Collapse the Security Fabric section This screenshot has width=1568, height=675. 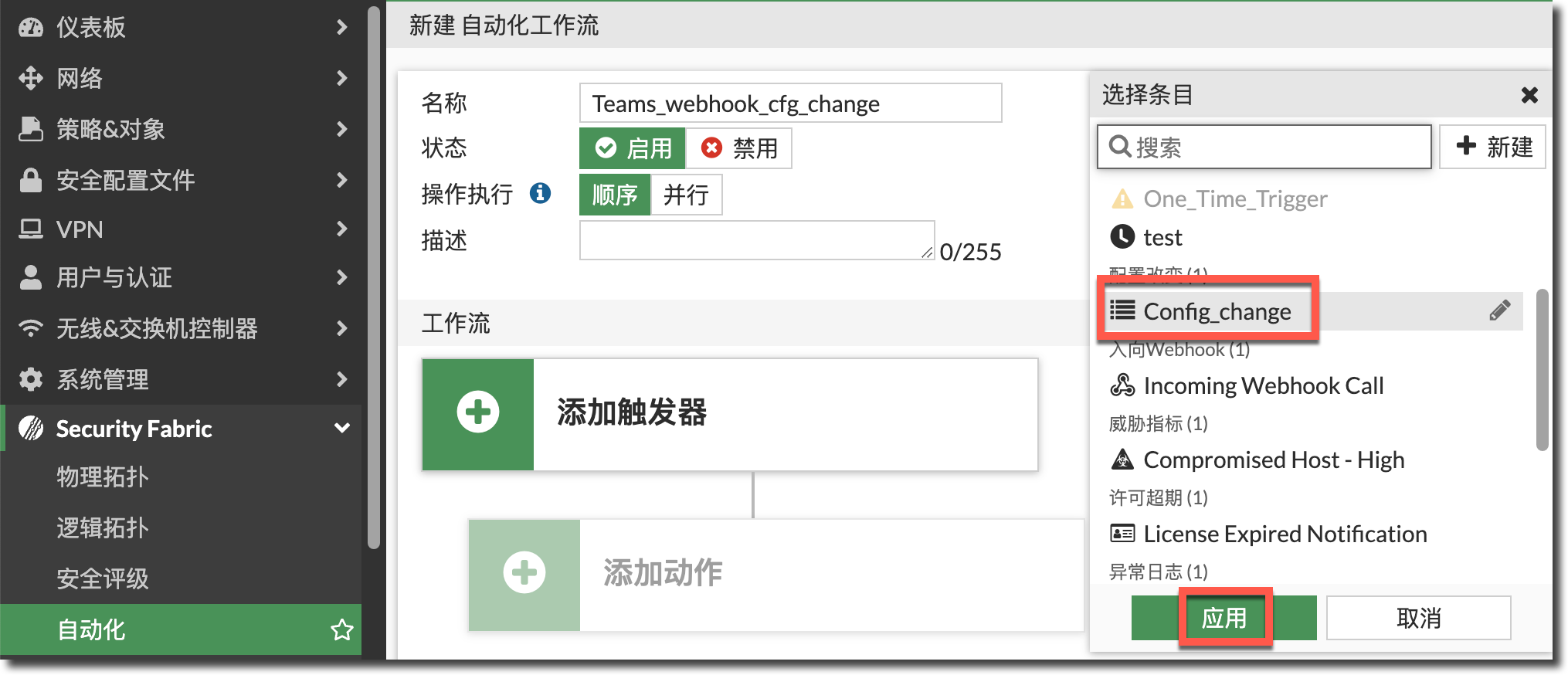click(341, 429)
